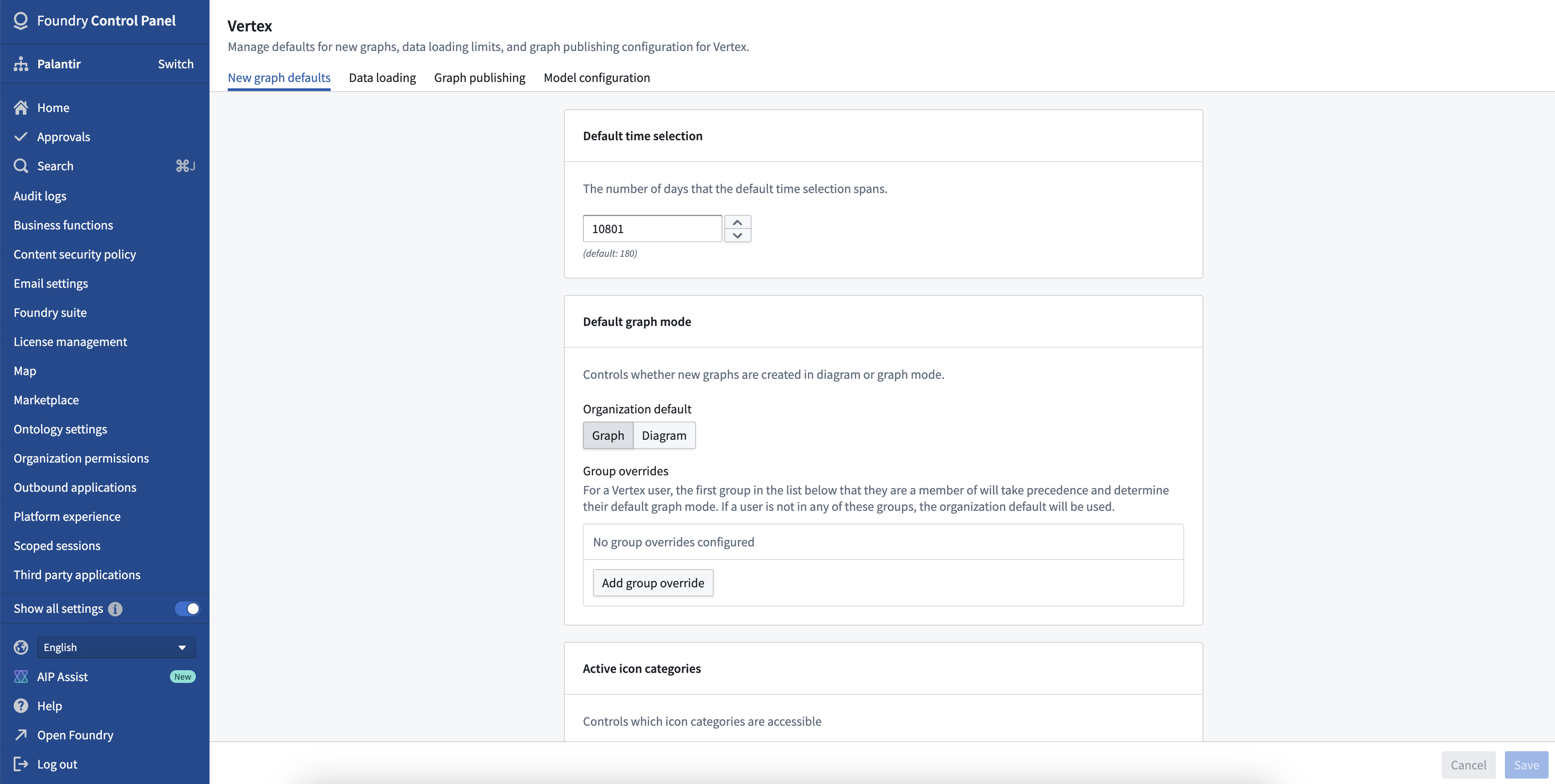This screenshot has width=1555, height=784.
Task: Select Diagram as organization default mode
Action: pyautogui.click(x=664, y=435)
